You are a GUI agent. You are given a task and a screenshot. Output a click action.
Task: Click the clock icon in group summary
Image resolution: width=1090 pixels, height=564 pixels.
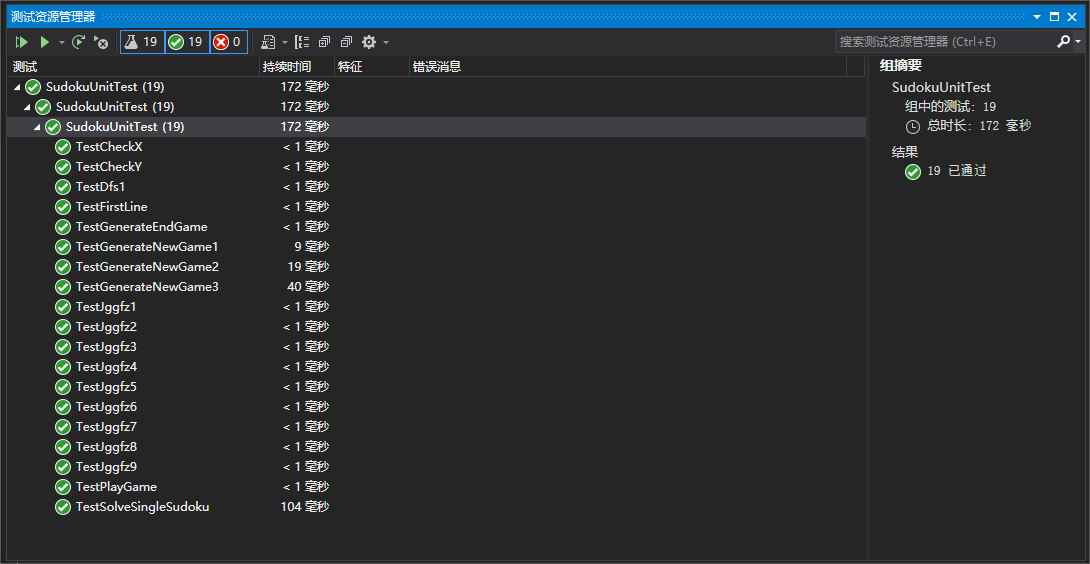pyautogui.click(x=913, y=127)
